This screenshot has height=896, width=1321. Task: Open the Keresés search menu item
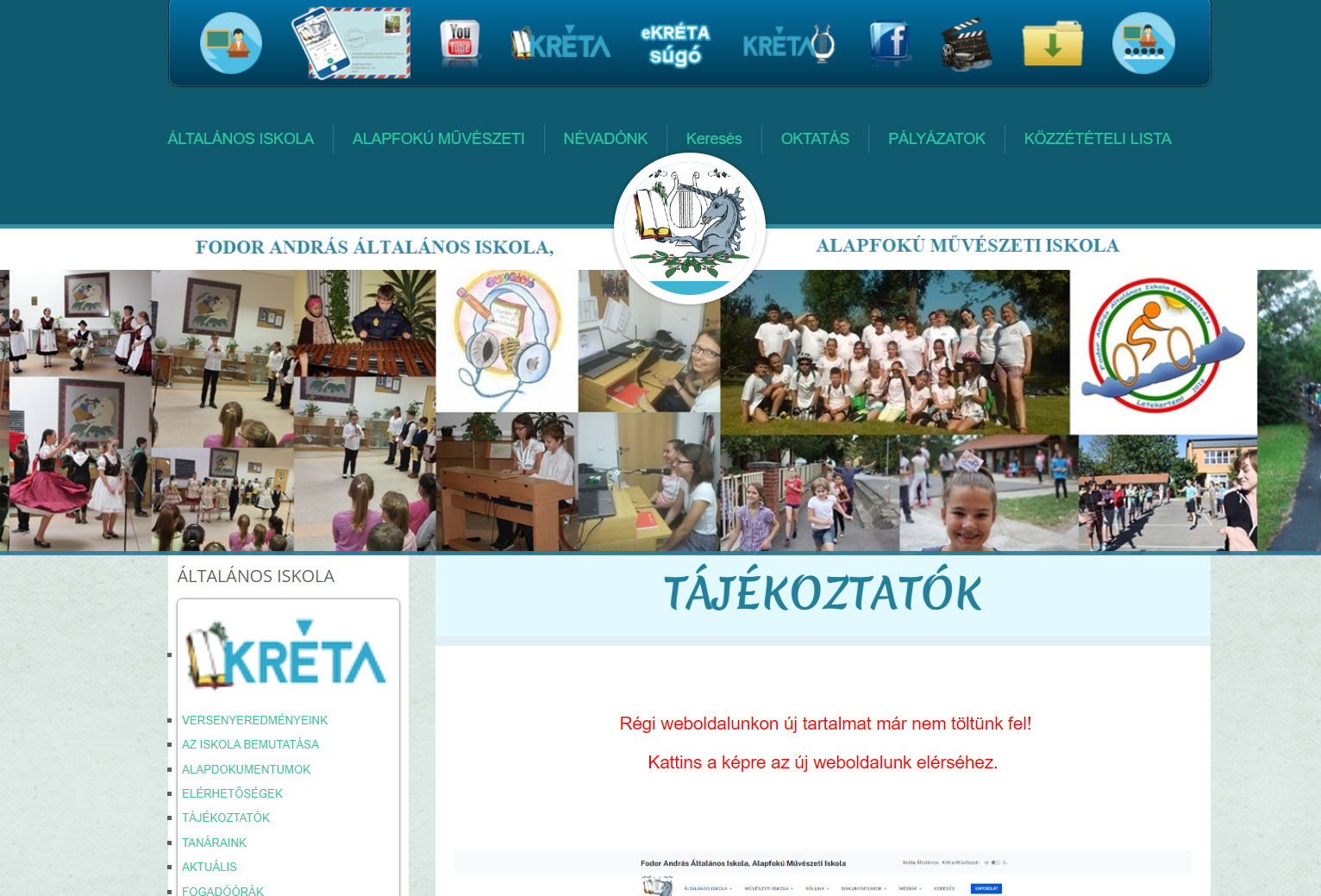click(x=714, y=139)
